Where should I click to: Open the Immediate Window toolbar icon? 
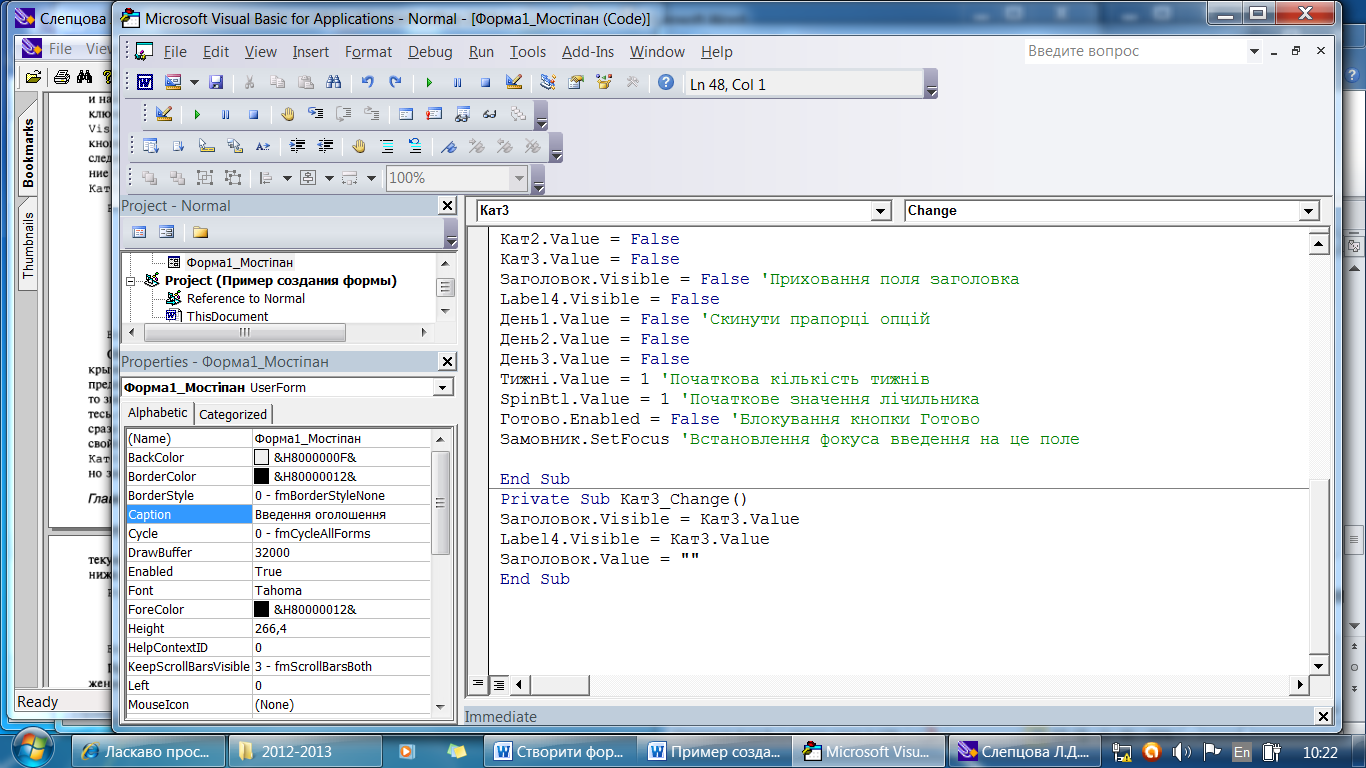pos(434,114)
